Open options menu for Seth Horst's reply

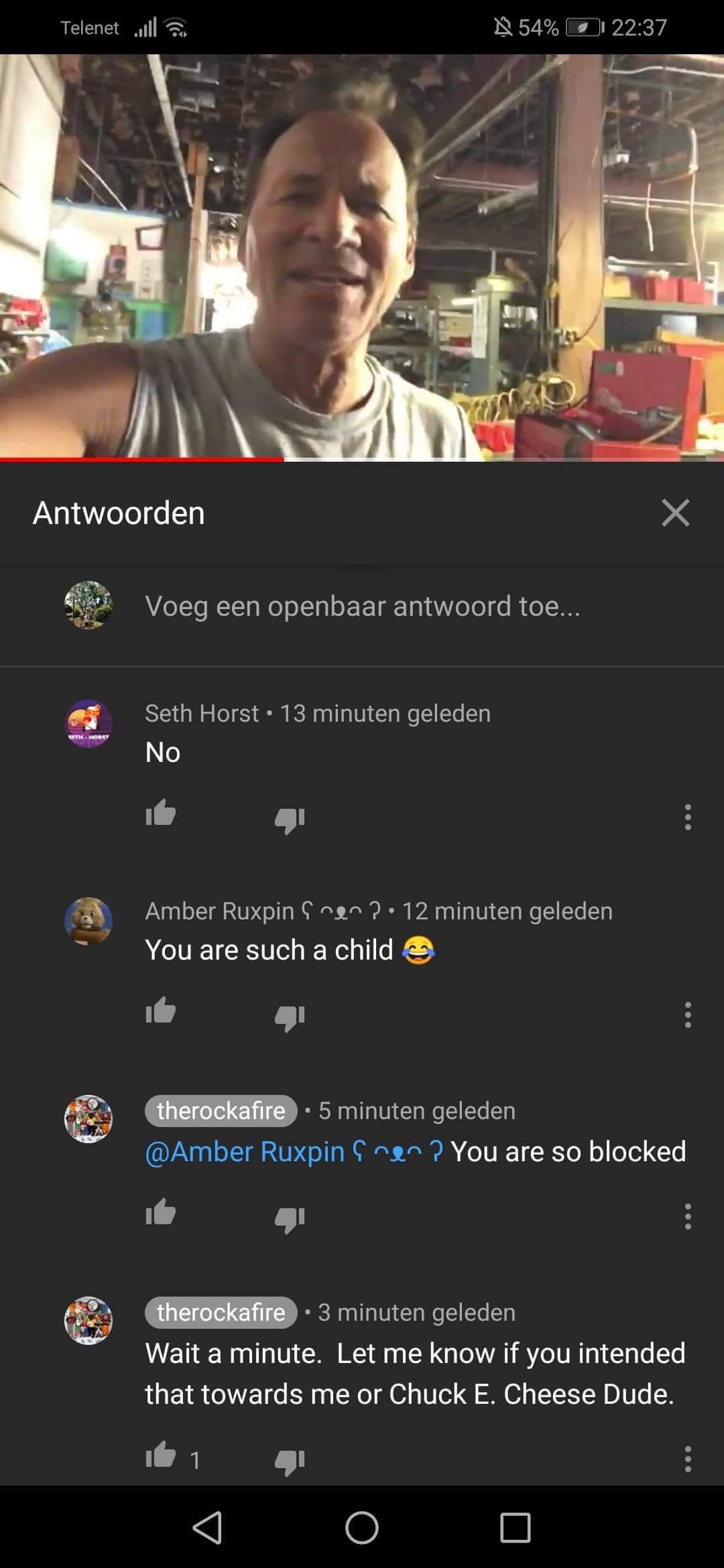(x=688, y=818)
